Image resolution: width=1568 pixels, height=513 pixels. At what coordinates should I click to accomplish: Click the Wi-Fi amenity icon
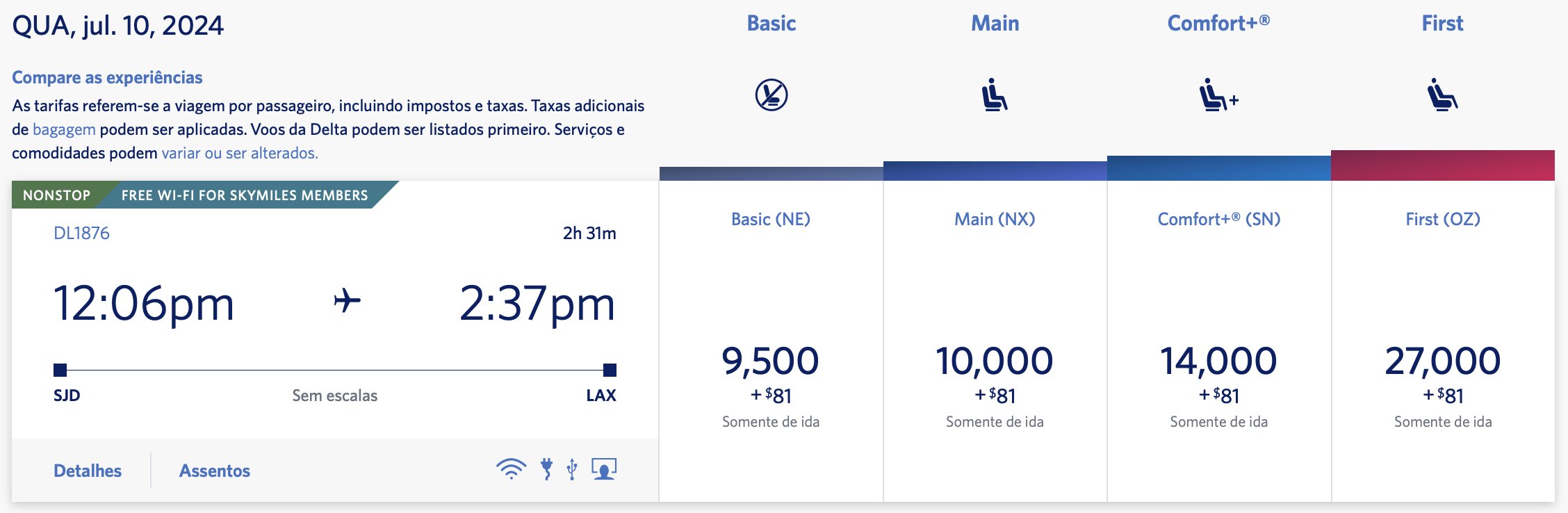[511, 469]
